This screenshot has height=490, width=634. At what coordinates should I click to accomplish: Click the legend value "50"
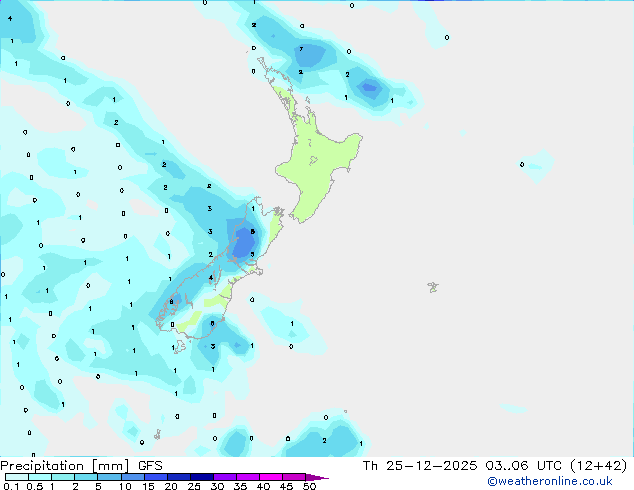[309, 486]
